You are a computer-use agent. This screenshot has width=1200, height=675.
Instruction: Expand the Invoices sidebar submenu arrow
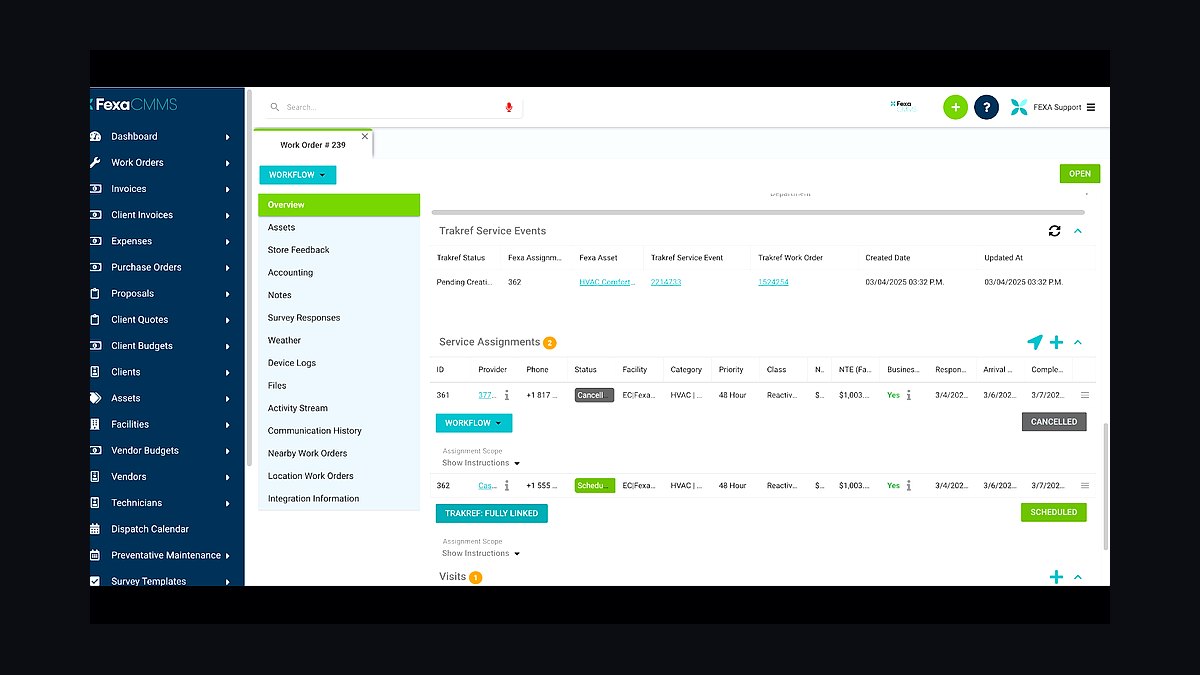pyautogui.click(x=228, y=189)
